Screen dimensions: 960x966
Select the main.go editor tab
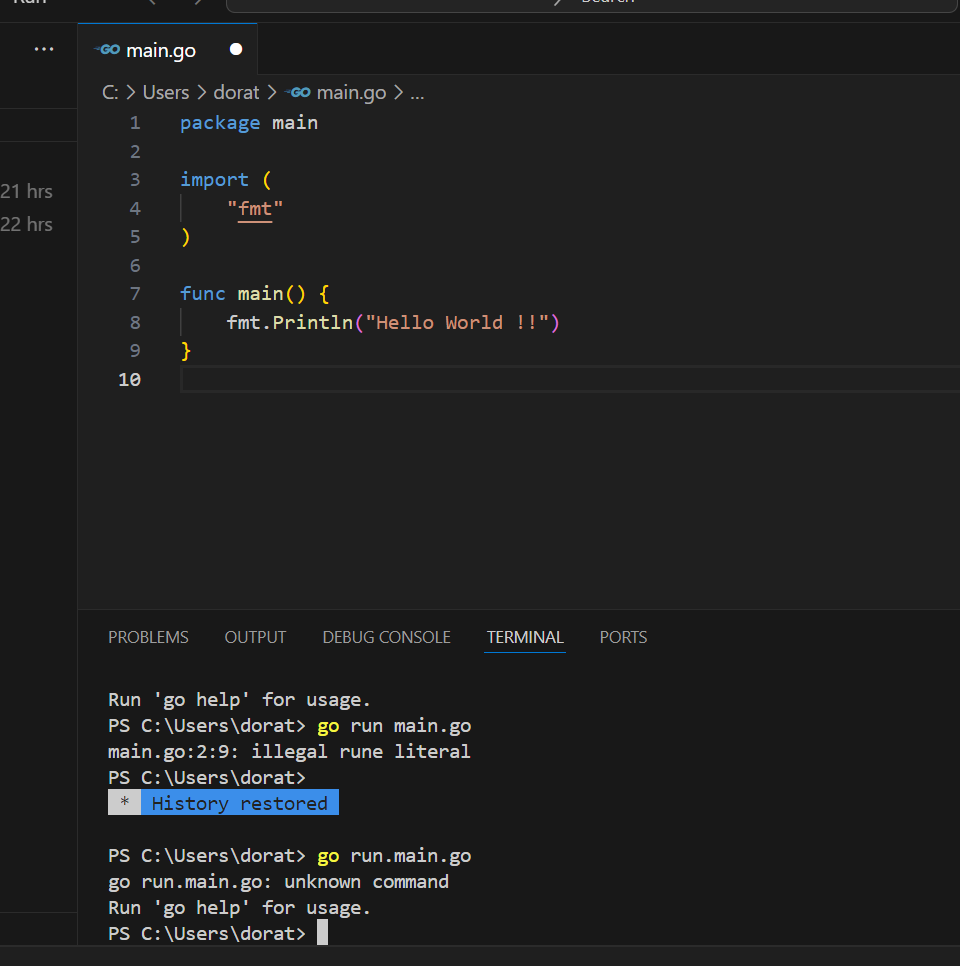click(160, 50)
